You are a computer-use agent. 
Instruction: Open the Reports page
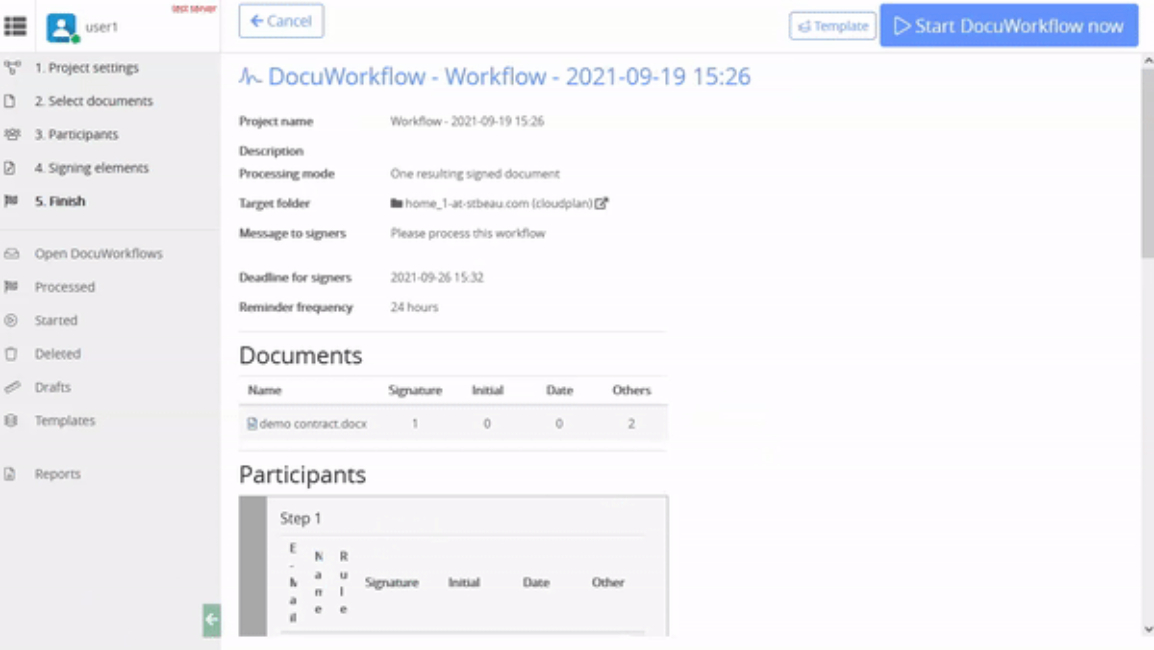coord(57,474)
